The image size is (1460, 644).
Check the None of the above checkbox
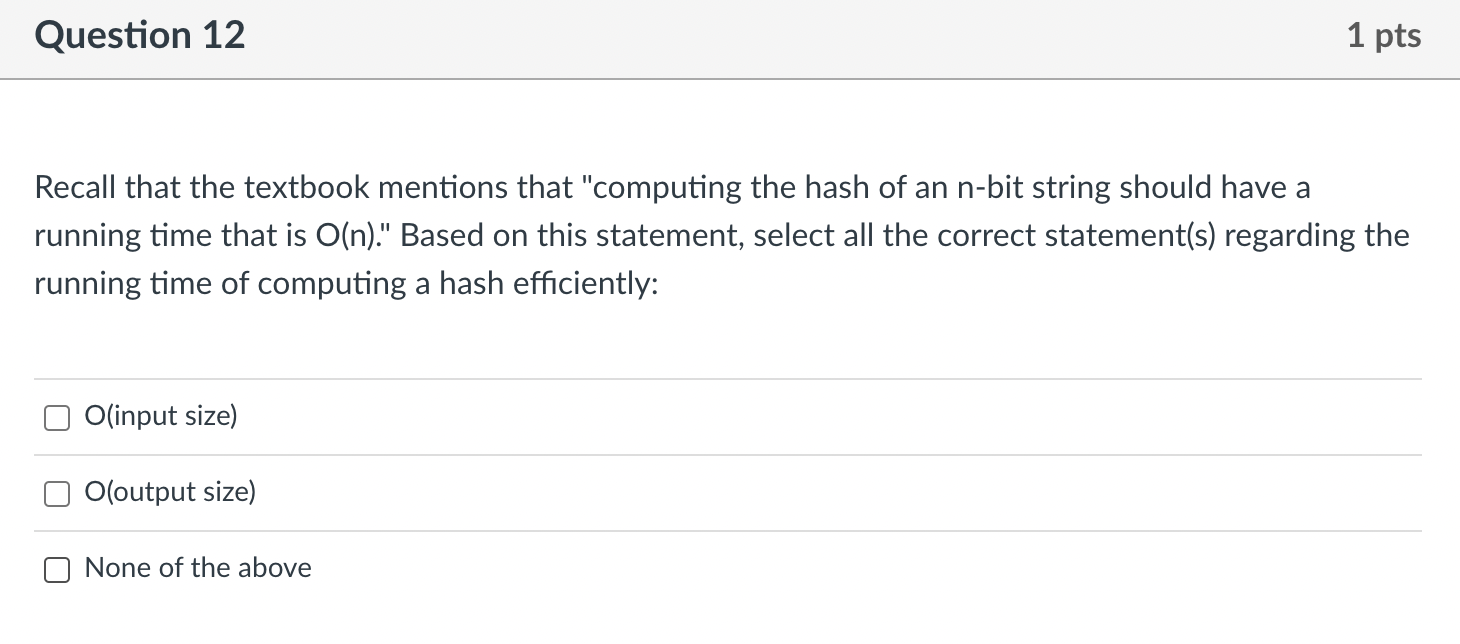click(56, 569)
